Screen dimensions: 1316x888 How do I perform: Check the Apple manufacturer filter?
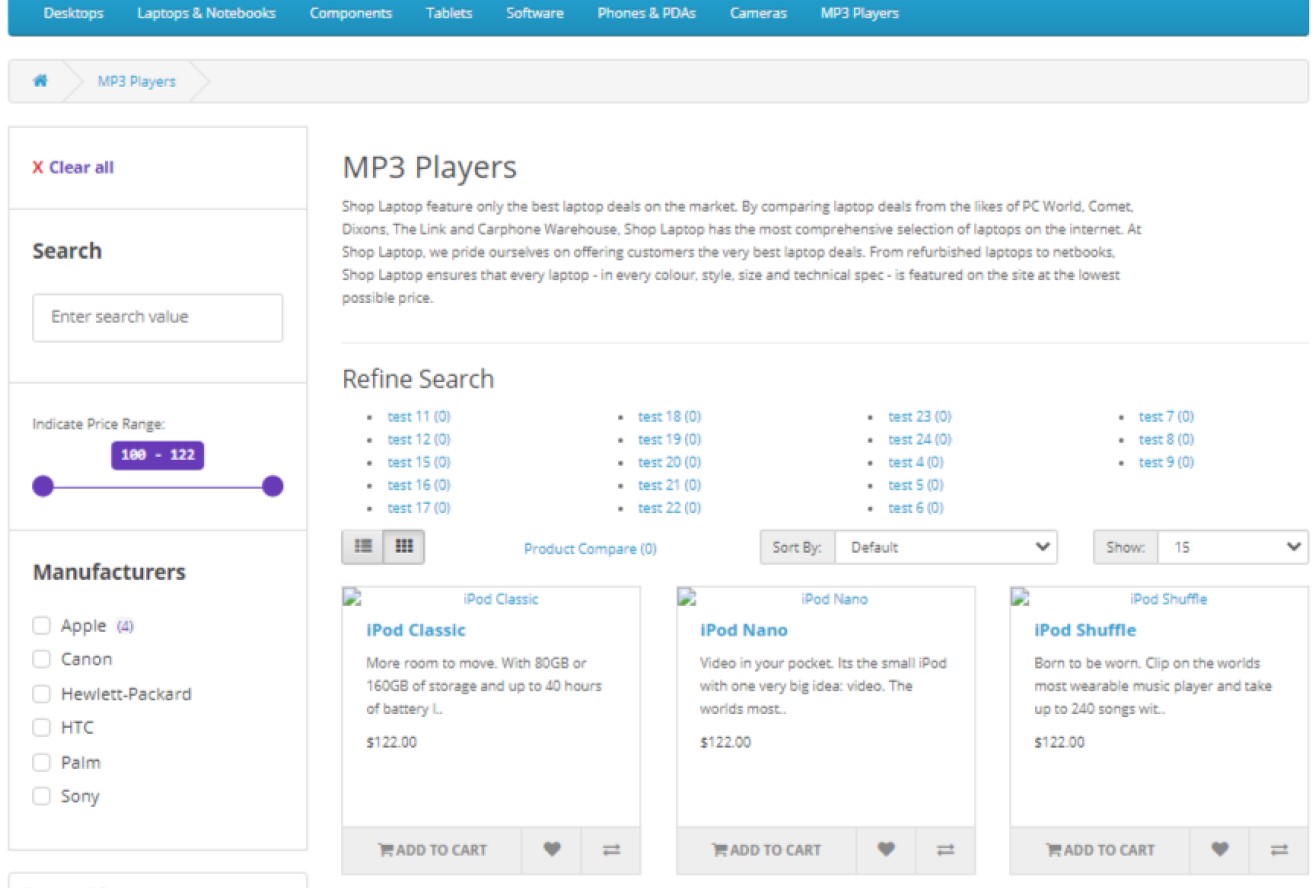click(x=41, y=626)
